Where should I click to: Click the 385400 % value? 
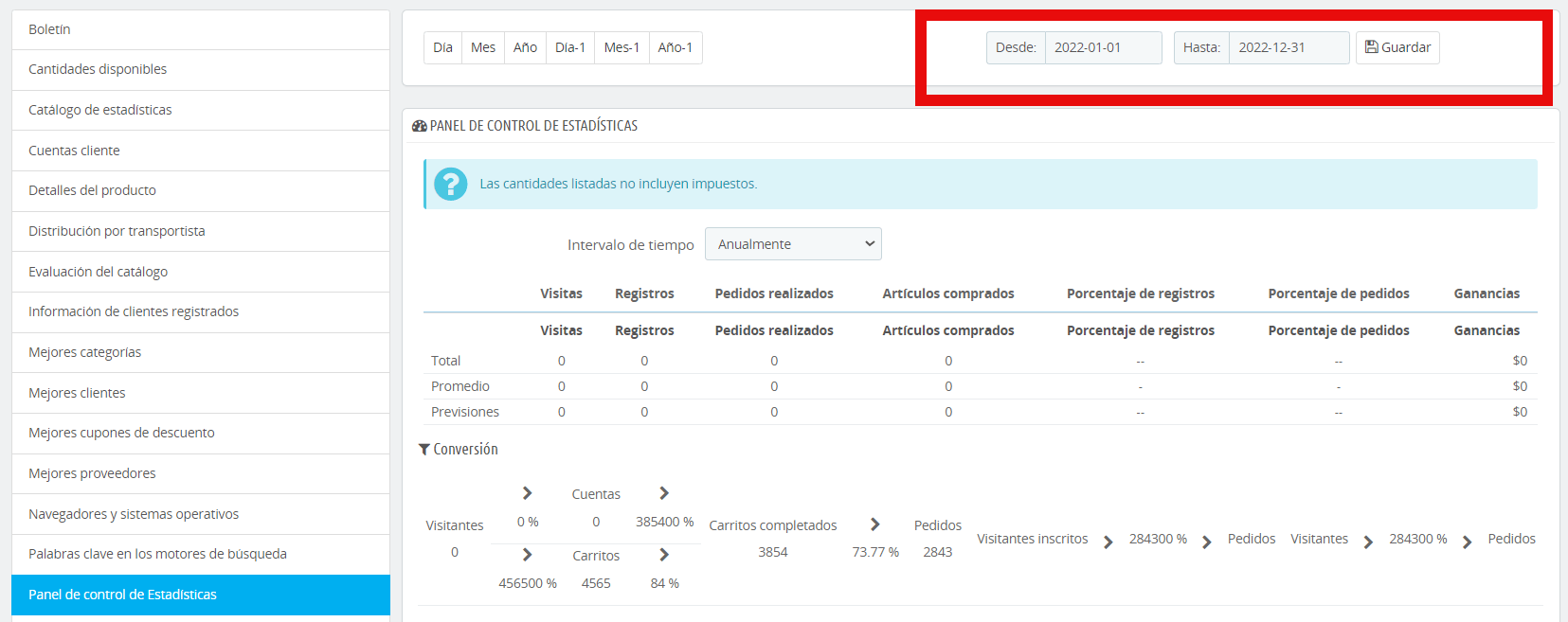665,522
